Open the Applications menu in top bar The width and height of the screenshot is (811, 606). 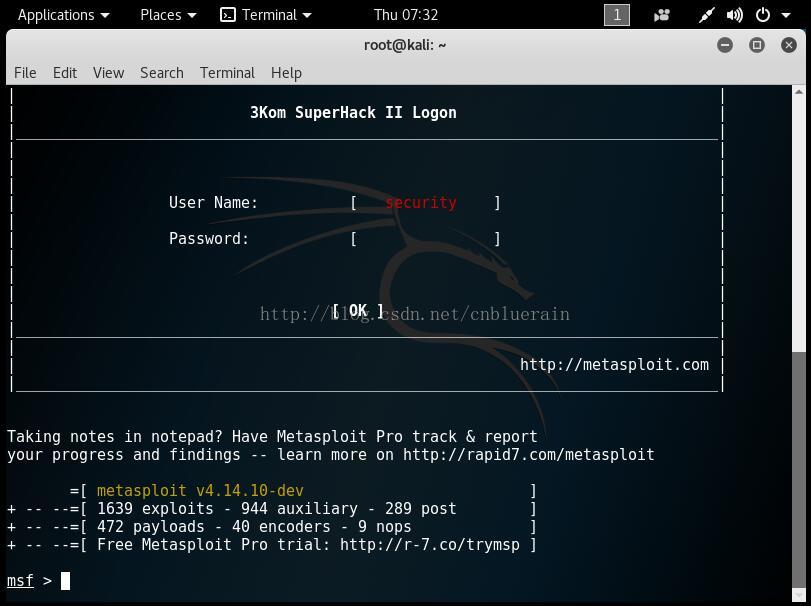[63, 15]
